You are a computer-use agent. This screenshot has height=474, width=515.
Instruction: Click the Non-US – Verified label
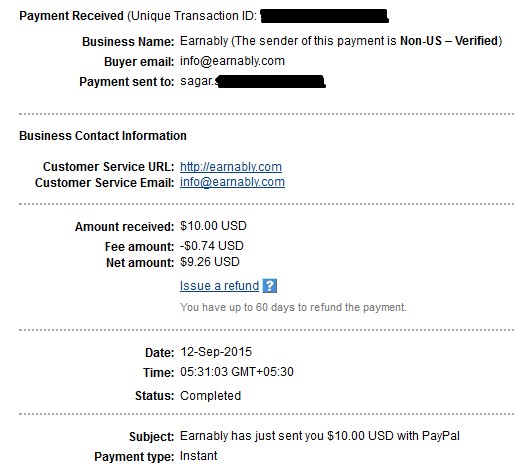click(x=449, y=41)
